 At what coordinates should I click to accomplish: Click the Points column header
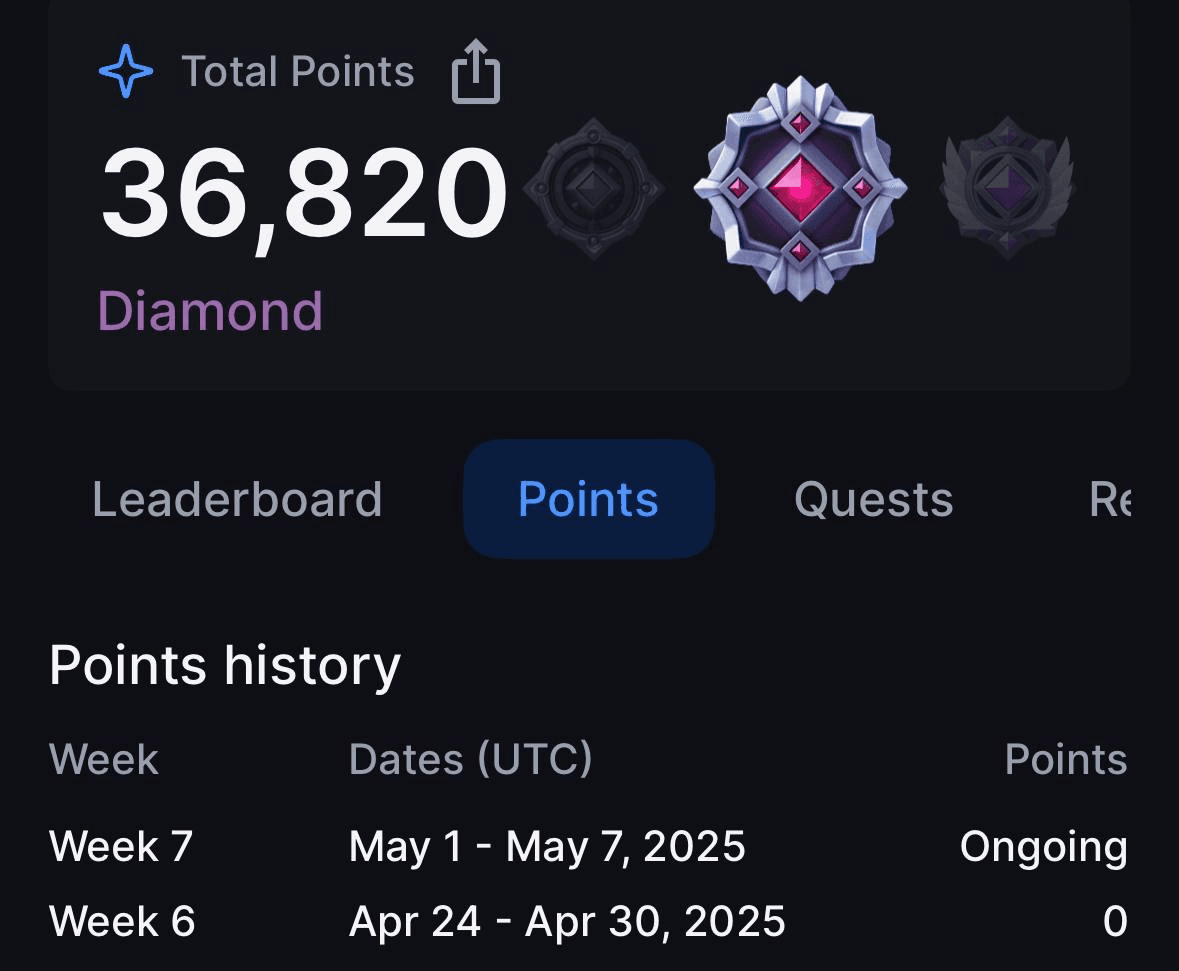[x=1066, y=759]
